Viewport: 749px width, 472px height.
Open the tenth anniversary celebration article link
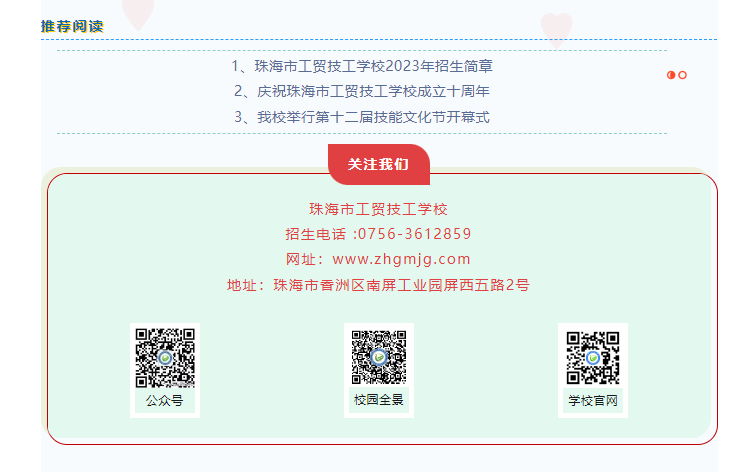[362, 91]
